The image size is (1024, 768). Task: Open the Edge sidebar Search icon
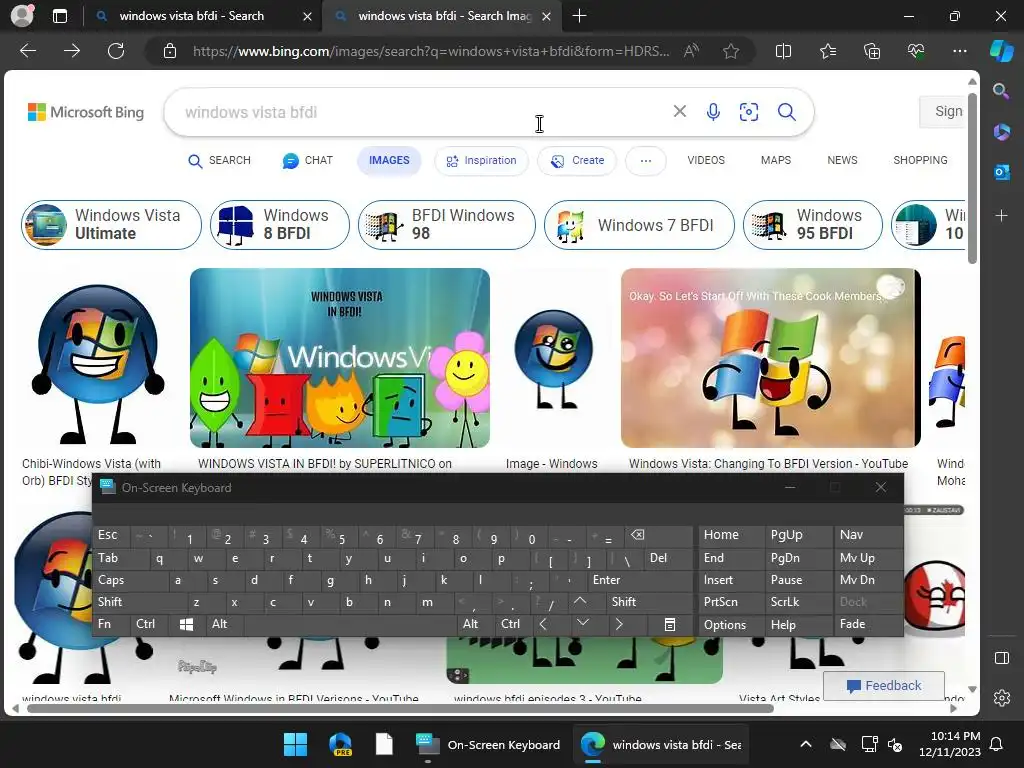click(1001, 91)
